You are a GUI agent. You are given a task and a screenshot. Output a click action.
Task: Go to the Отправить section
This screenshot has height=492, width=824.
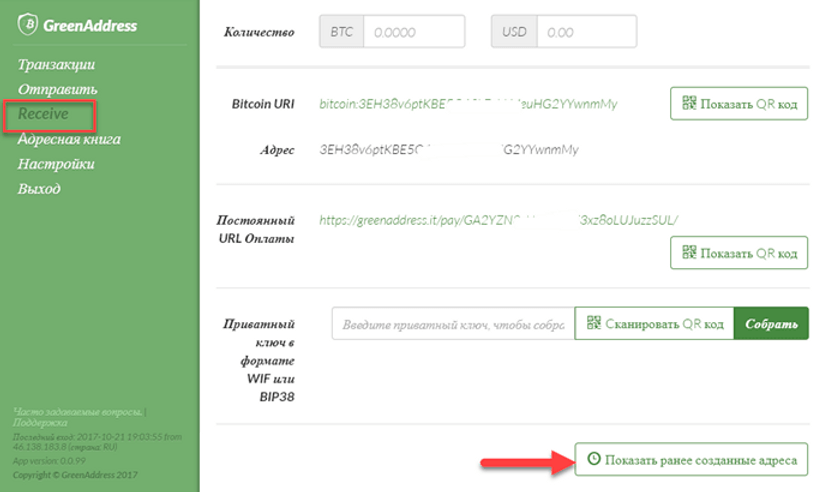57,89
